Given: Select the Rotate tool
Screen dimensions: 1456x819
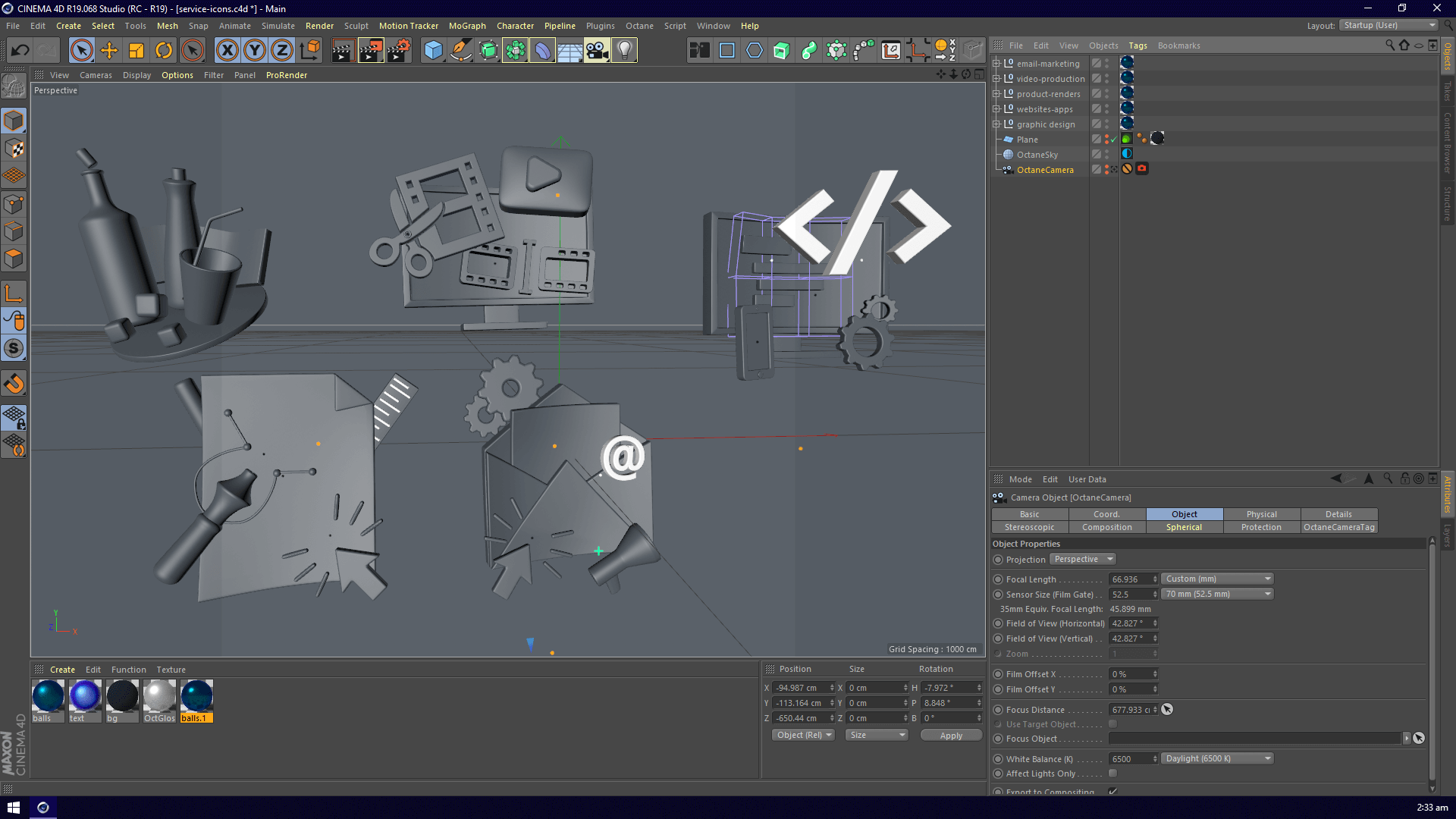Looking at the screenshot, I should pyautogui.click(x=164, y=51).
